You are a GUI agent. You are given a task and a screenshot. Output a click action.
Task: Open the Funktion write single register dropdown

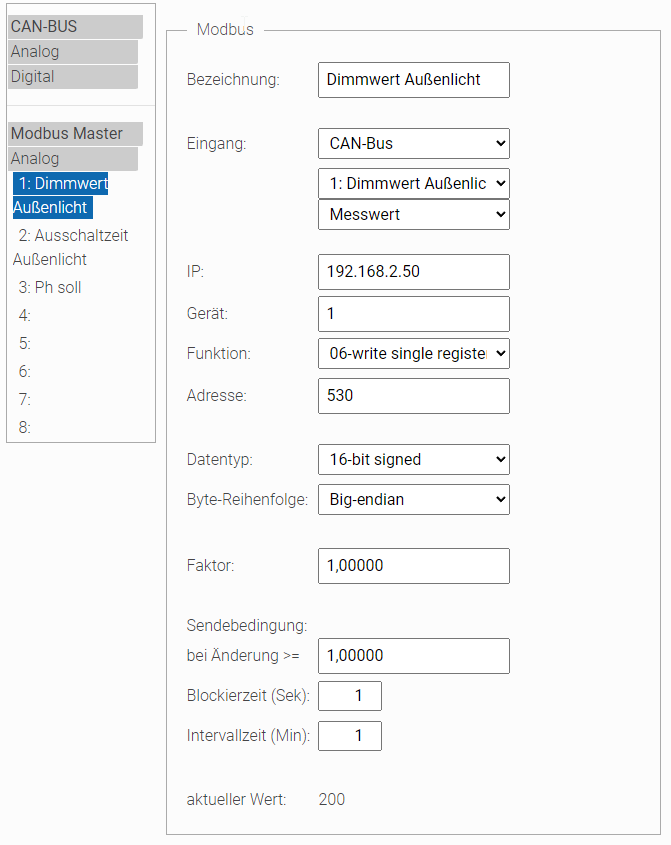(x=413, y=354)
